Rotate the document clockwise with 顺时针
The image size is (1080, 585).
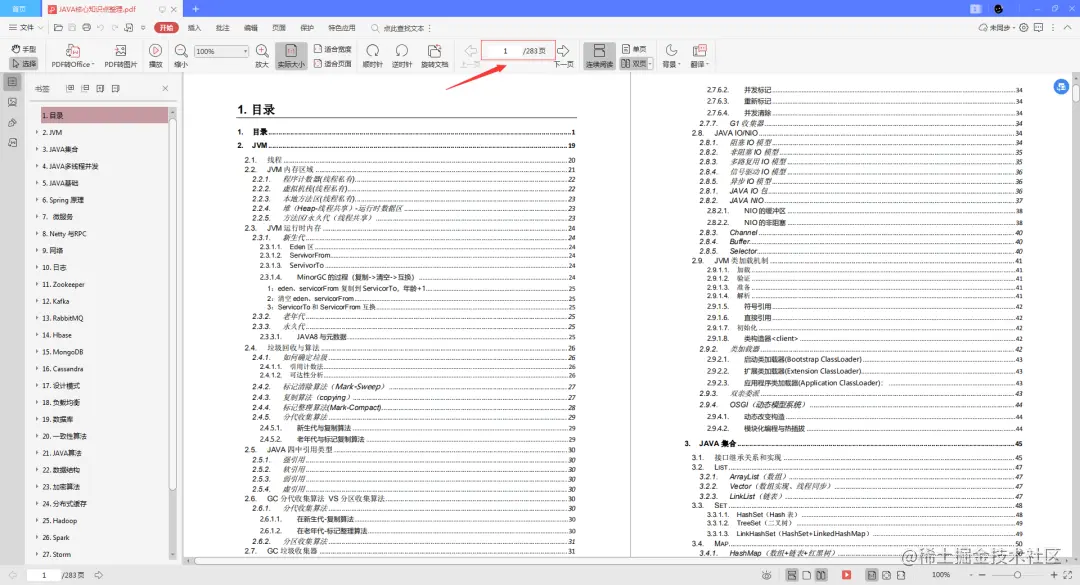coord(372,52)
